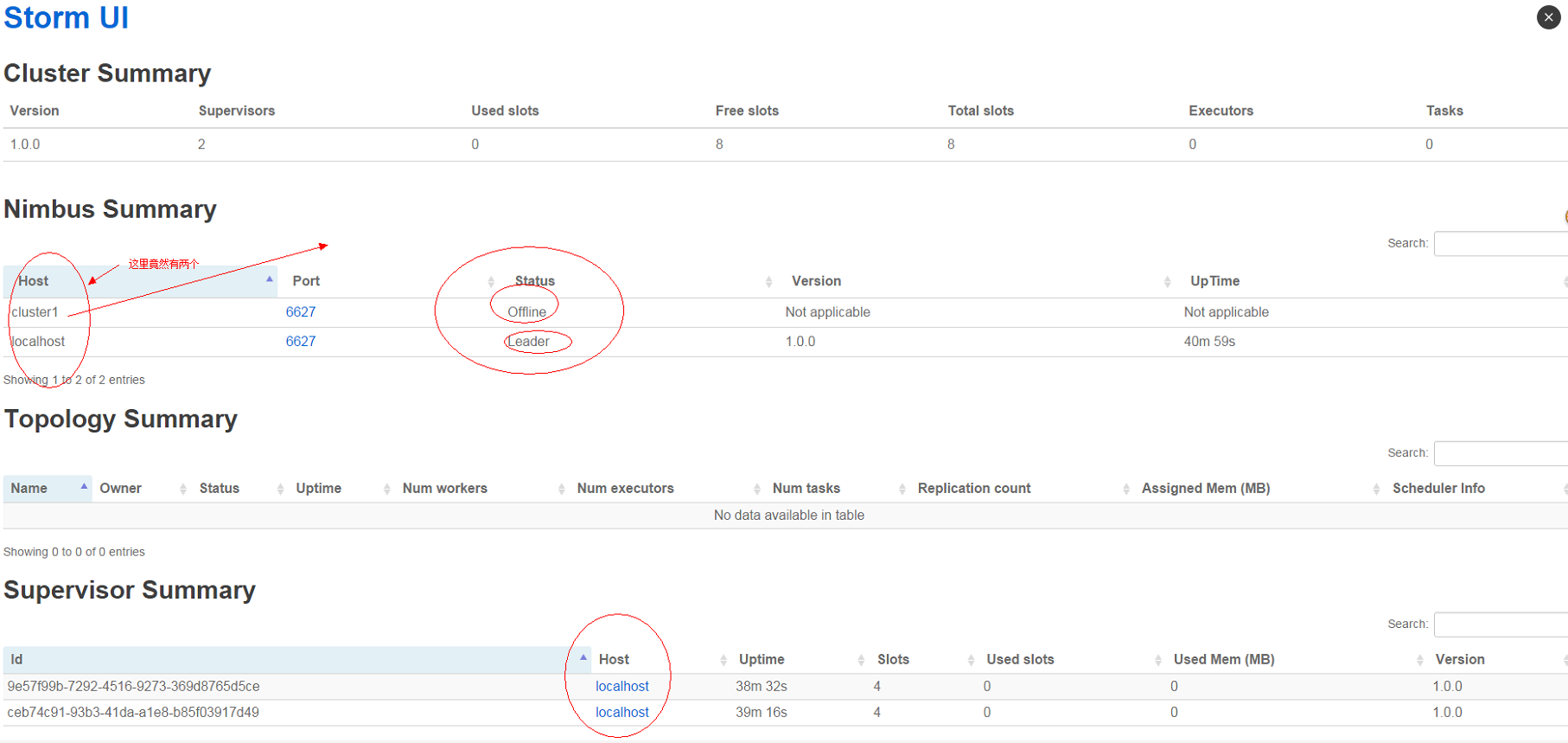Viewport: 1568px width, 743px height.
Task: Click the Supervisors column header in Cluster Summary
Action: (237, 111)
